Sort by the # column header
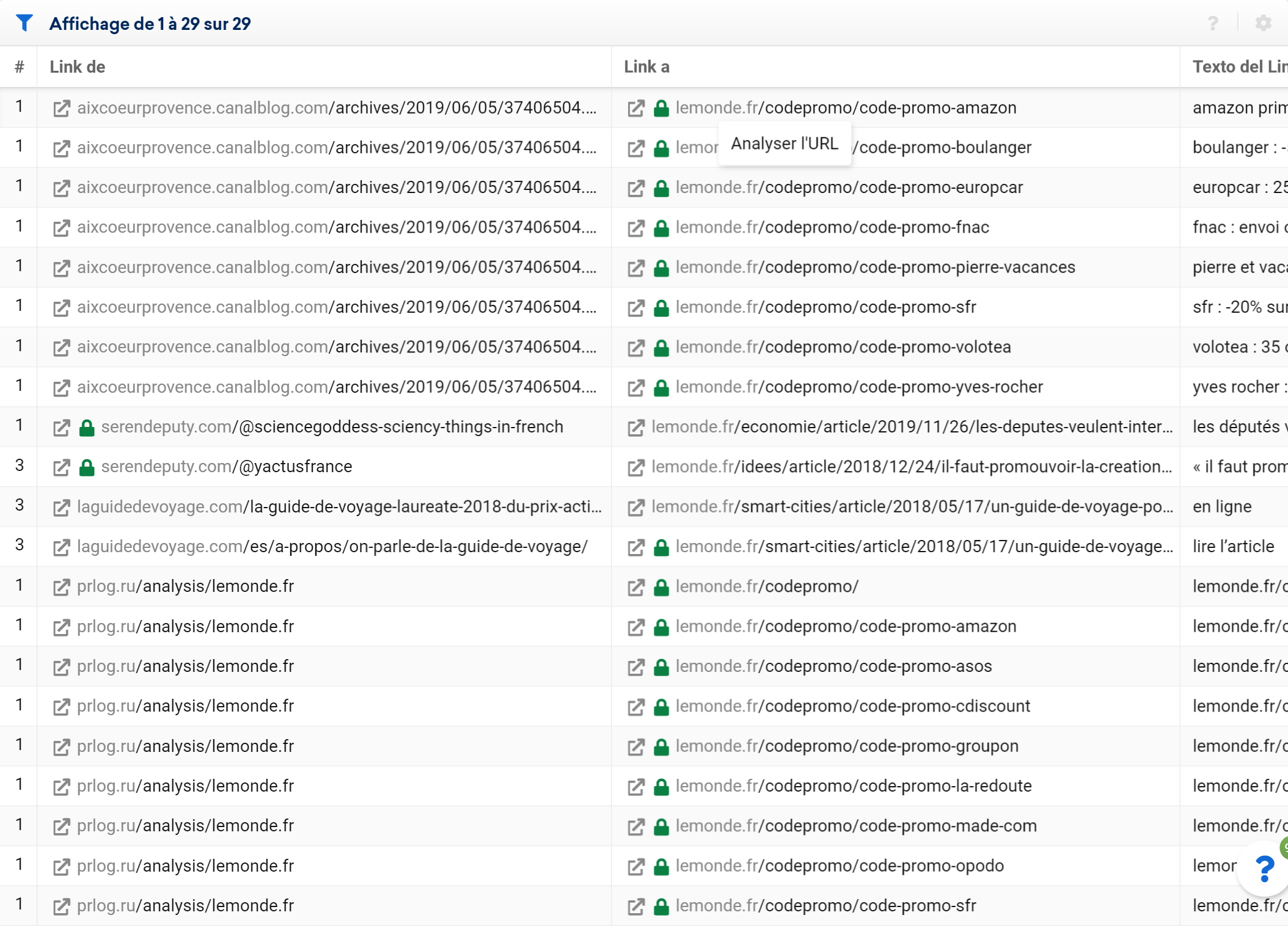 [20, 67]
